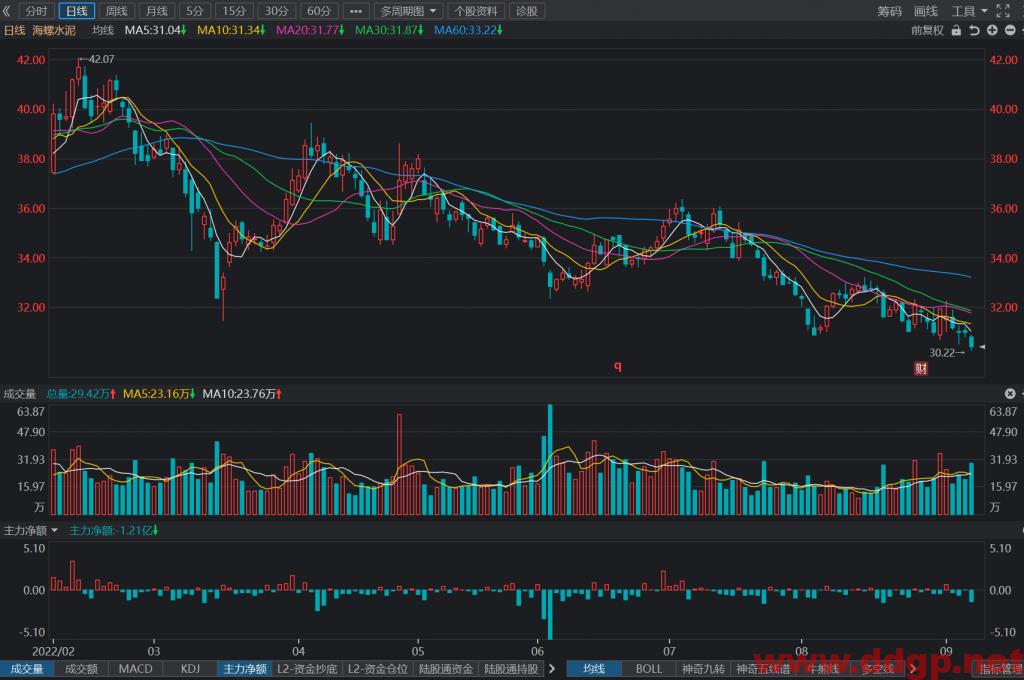Zoom in with the plus icon
The image size is (1024, 680).
click(x=992, y=30)
